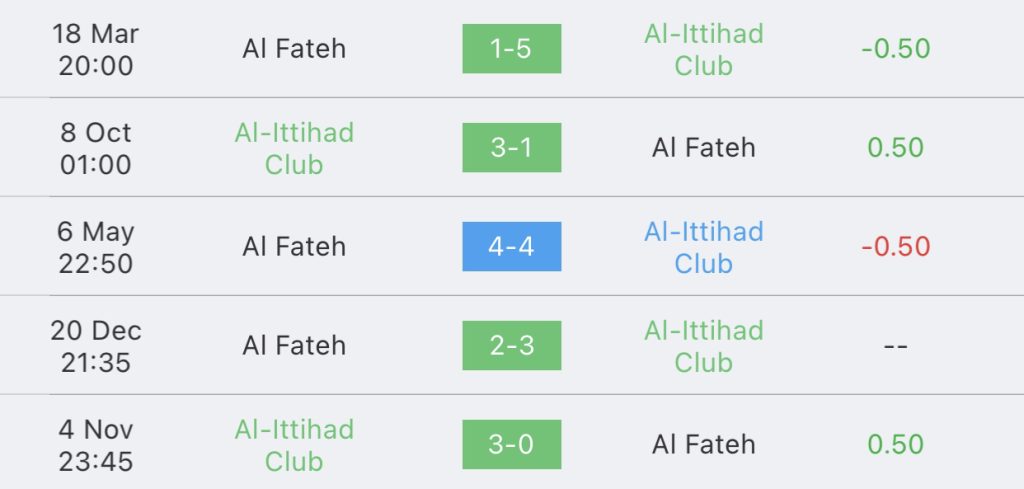Click the red -0.50 handicap value
Viewport: 1024px width, 489px height.
[x=895, y=247]
